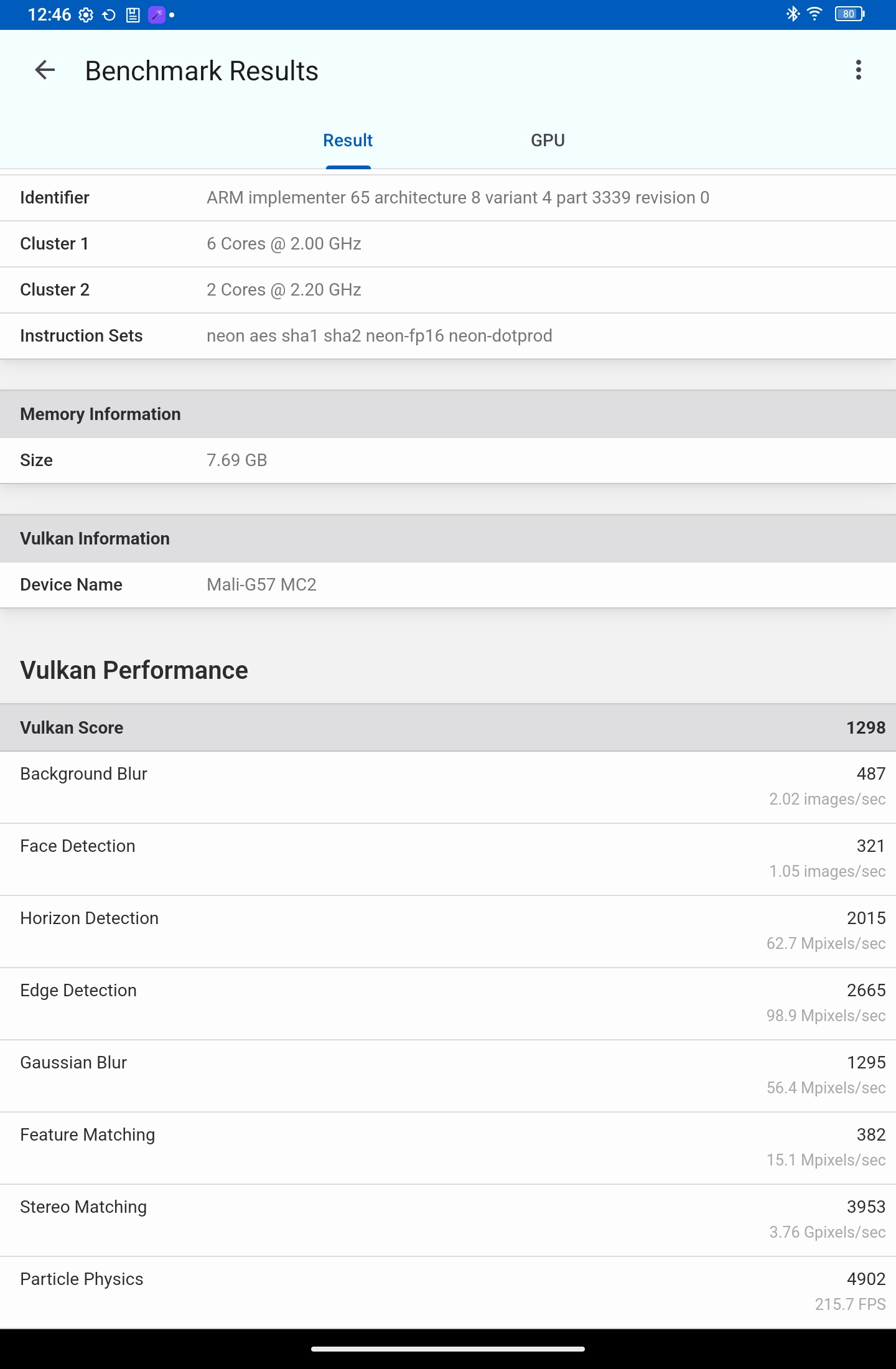This screenshot has width=896, height=1369.
Task: Select the Result tab
Action: coord(348,141)
